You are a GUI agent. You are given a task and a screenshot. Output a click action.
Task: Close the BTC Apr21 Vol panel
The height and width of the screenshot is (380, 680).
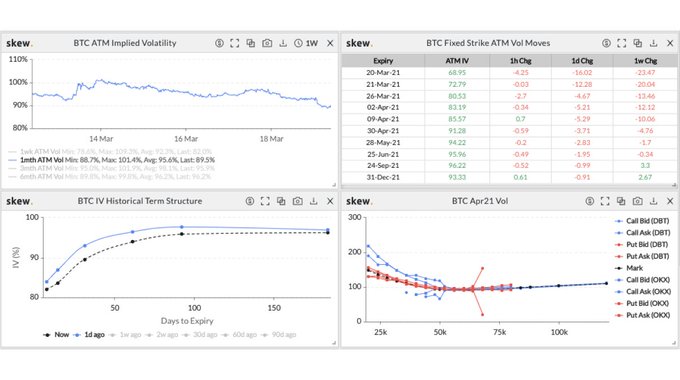click(x=670, y=201)
